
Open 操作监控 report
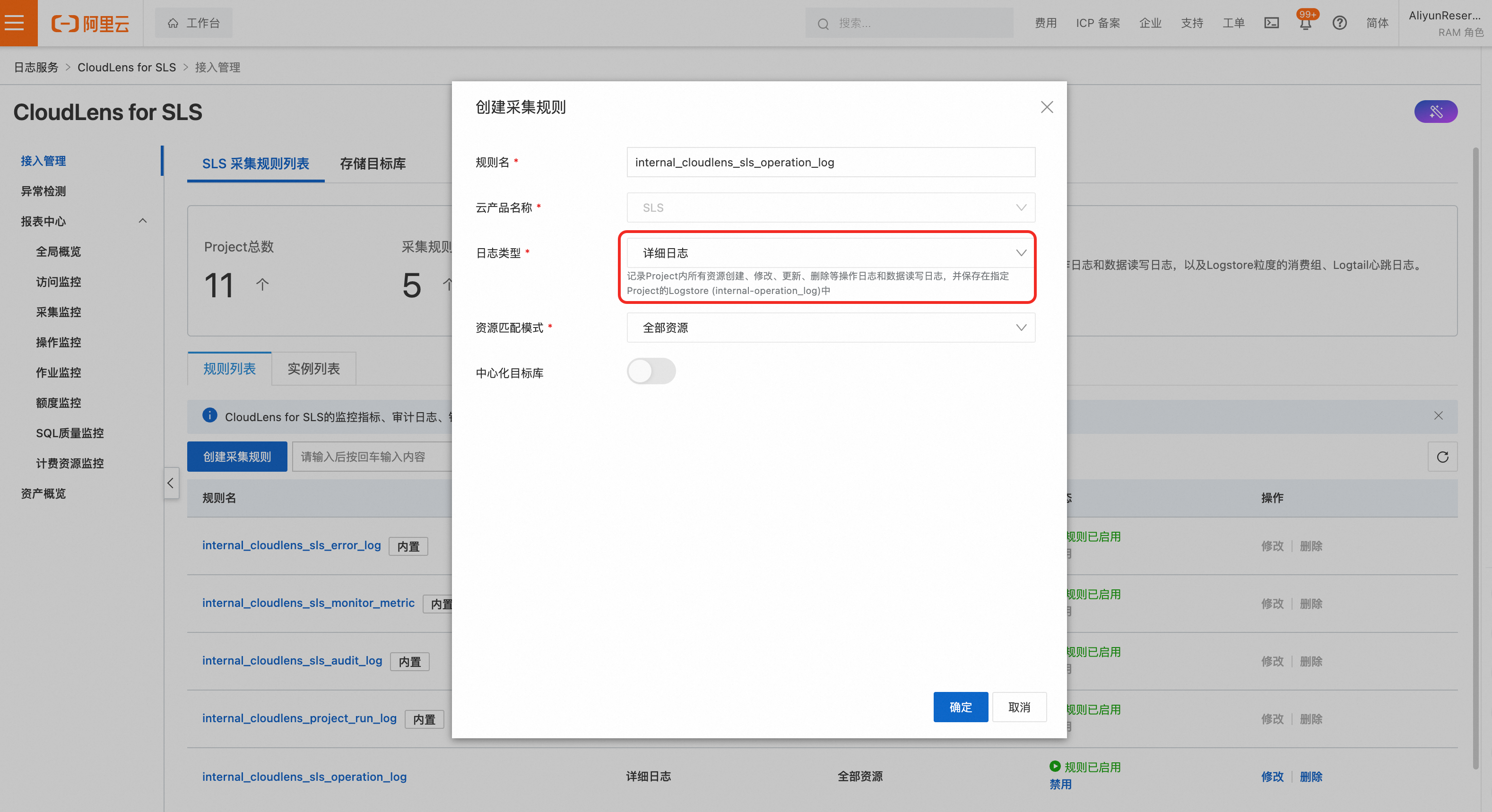[x=59, y=342]
